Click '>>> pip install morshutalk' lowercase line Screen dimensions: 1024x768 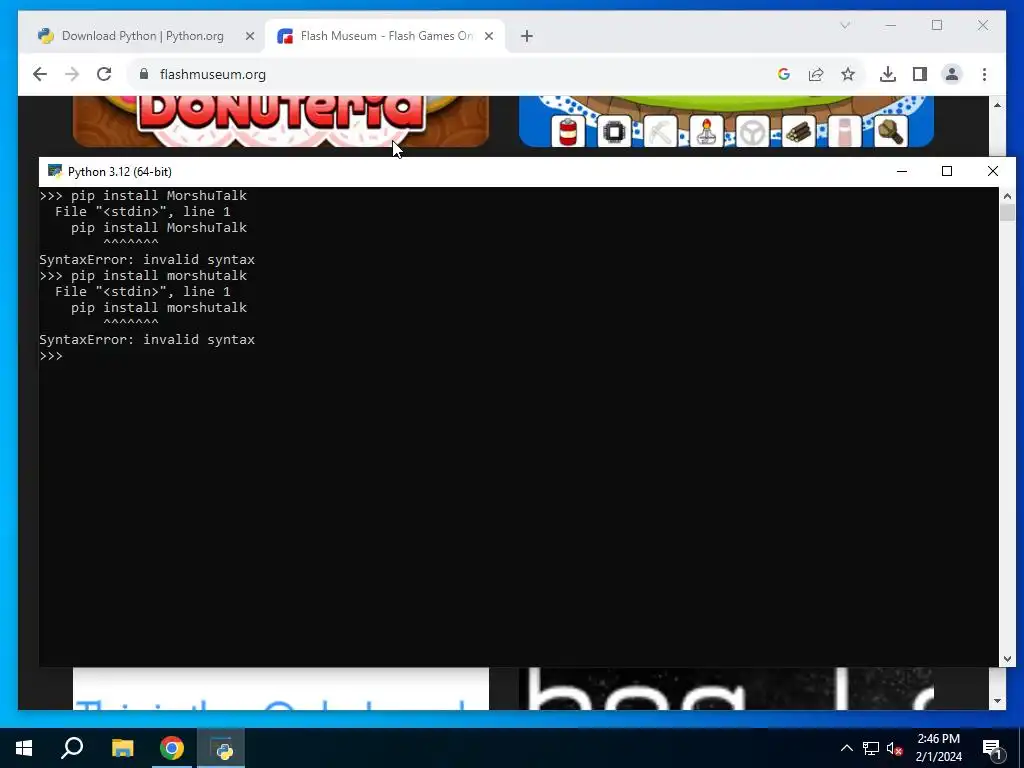point(143,276)
